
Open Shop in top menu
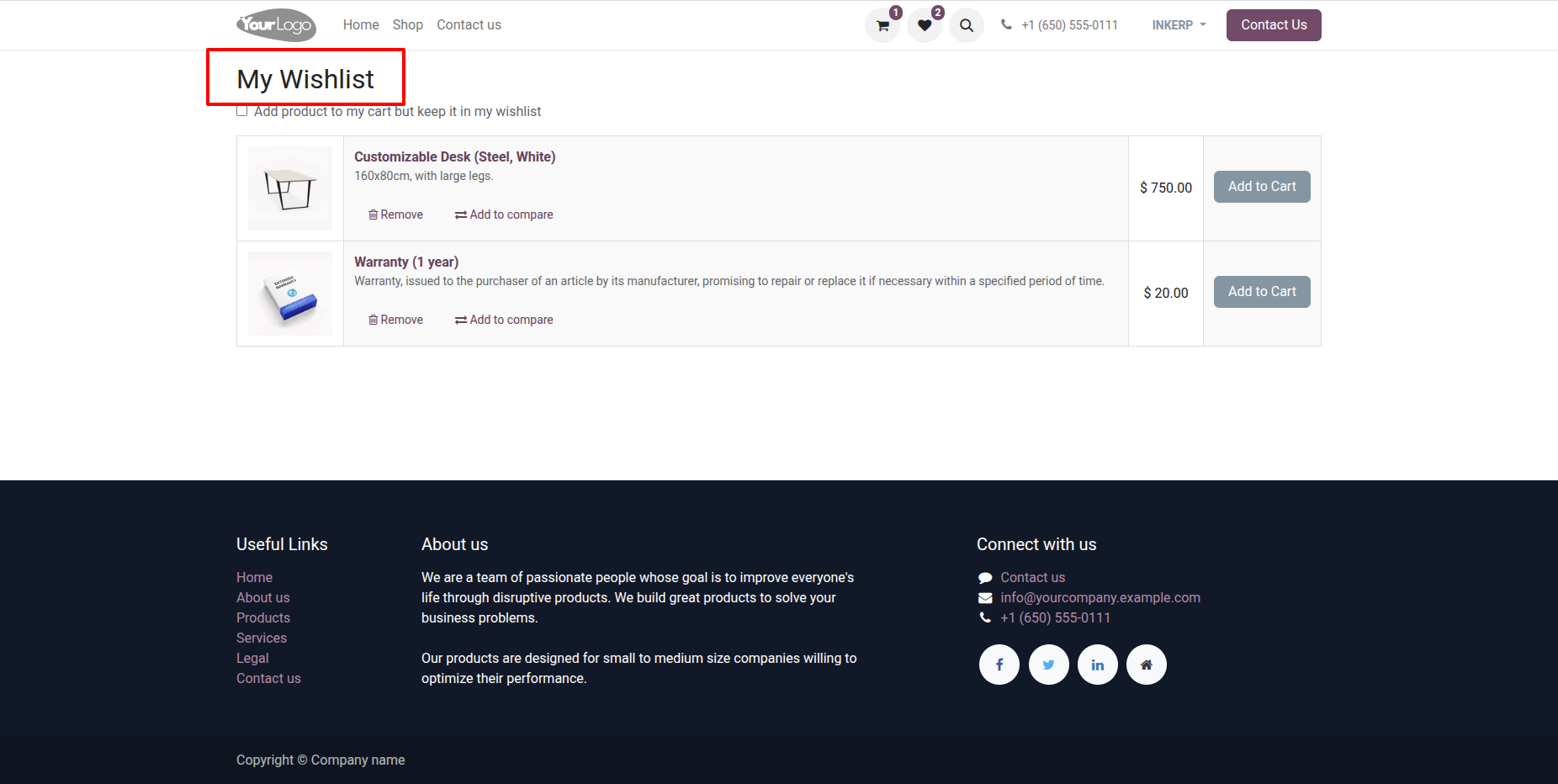click(408, 25)
